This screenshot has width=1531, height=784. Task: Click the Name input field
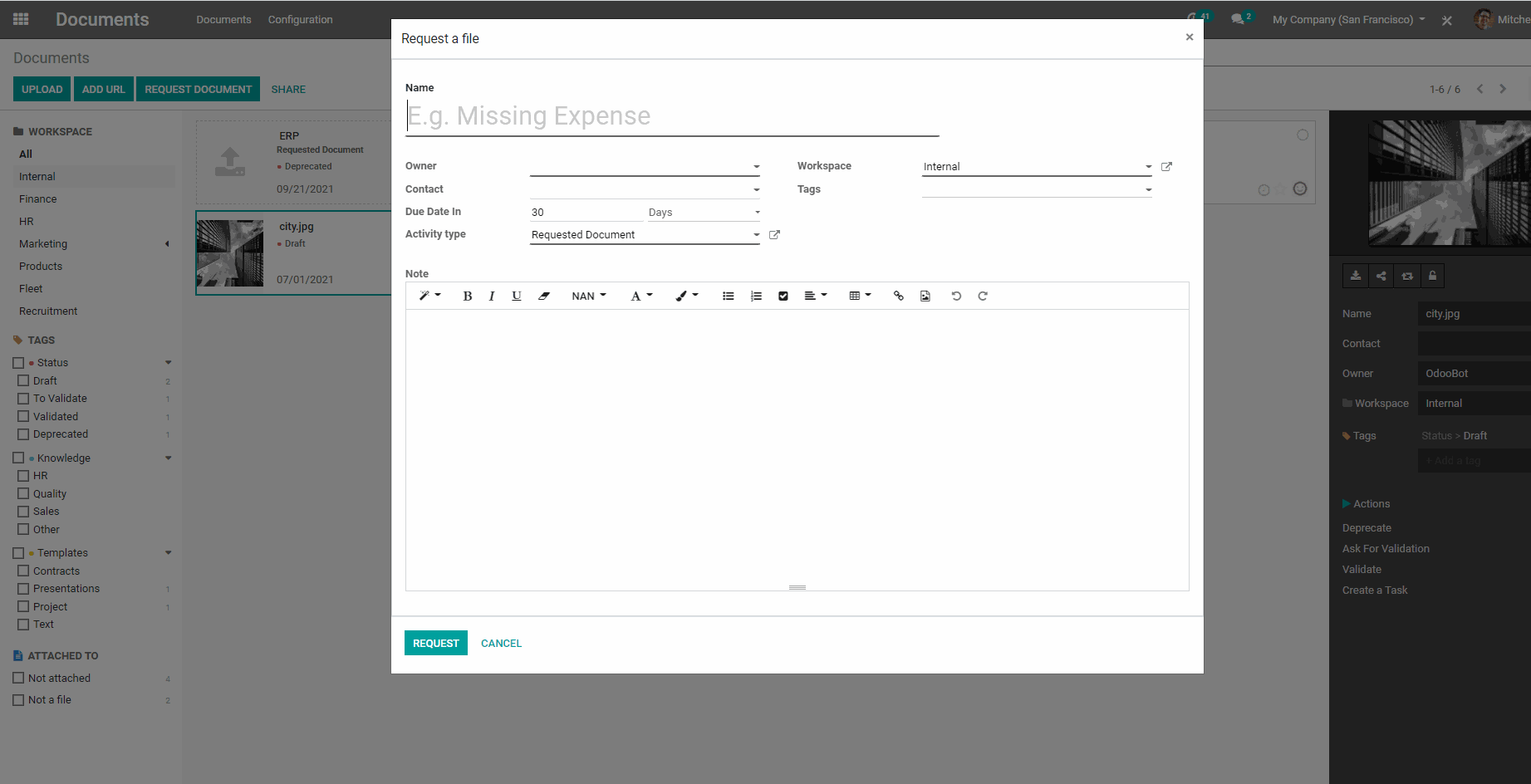[672, 116]
